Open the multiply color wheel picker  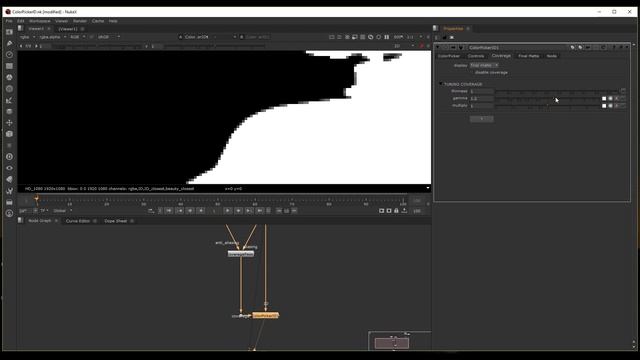tap(611, 106)
